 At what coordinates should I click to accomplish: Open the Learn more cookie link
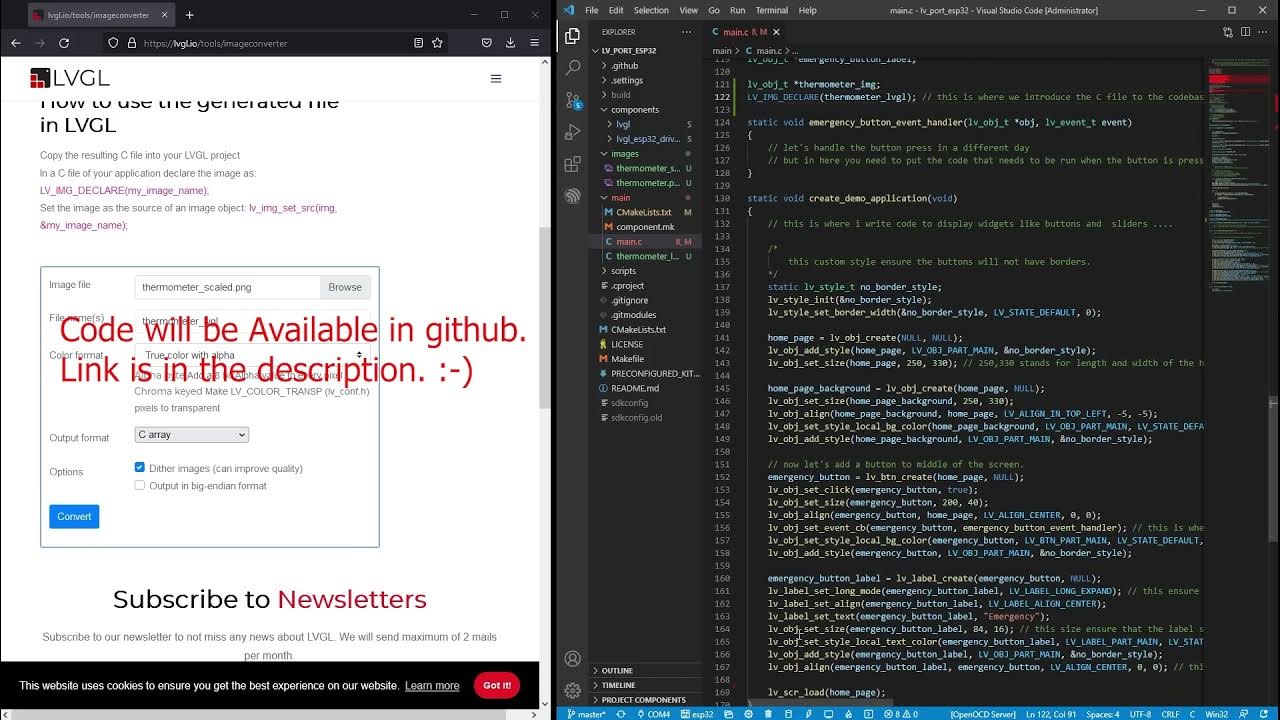(x=432, y=686)
